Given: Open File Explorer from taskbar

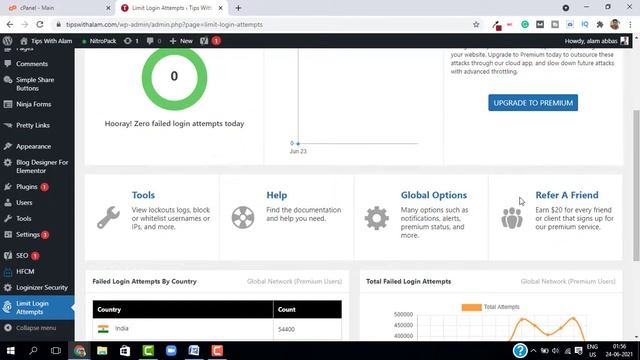Looking at the screenshot, I should [102, 351].
